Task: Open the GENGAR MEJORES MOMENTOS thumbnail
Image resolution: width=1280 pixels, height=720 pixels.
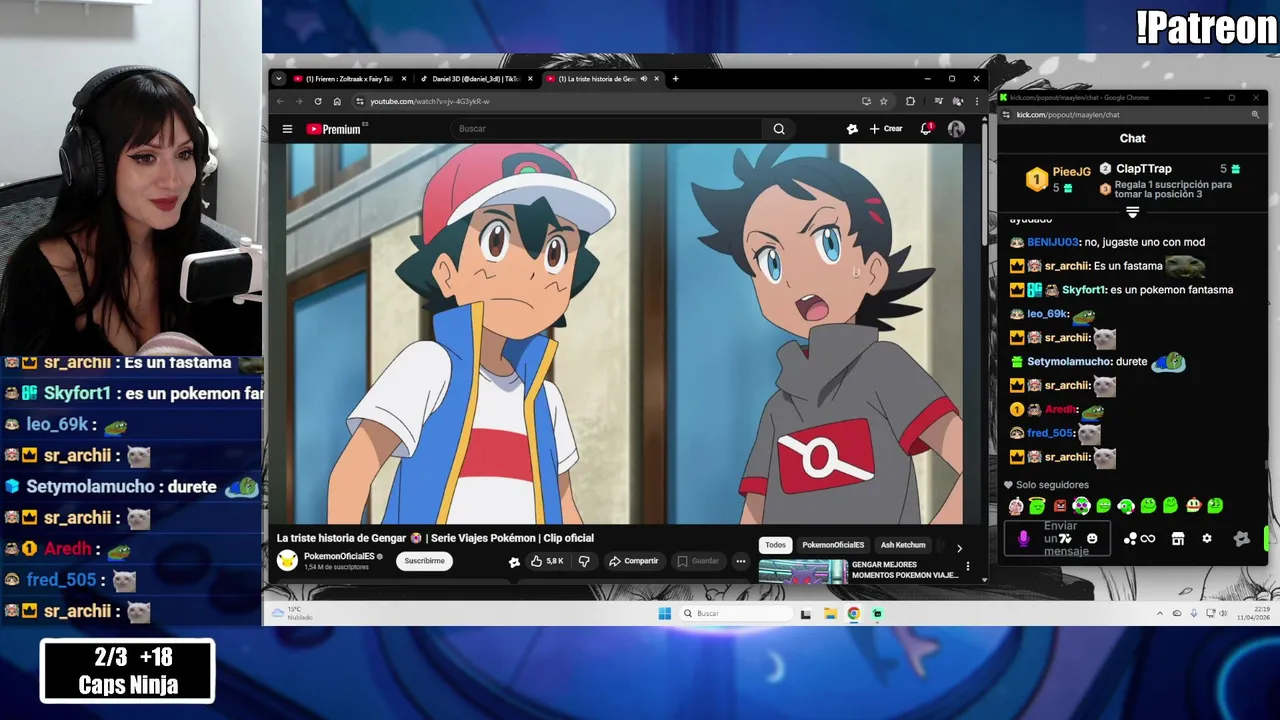Action: pyautogui.click(x=802, y=571)
